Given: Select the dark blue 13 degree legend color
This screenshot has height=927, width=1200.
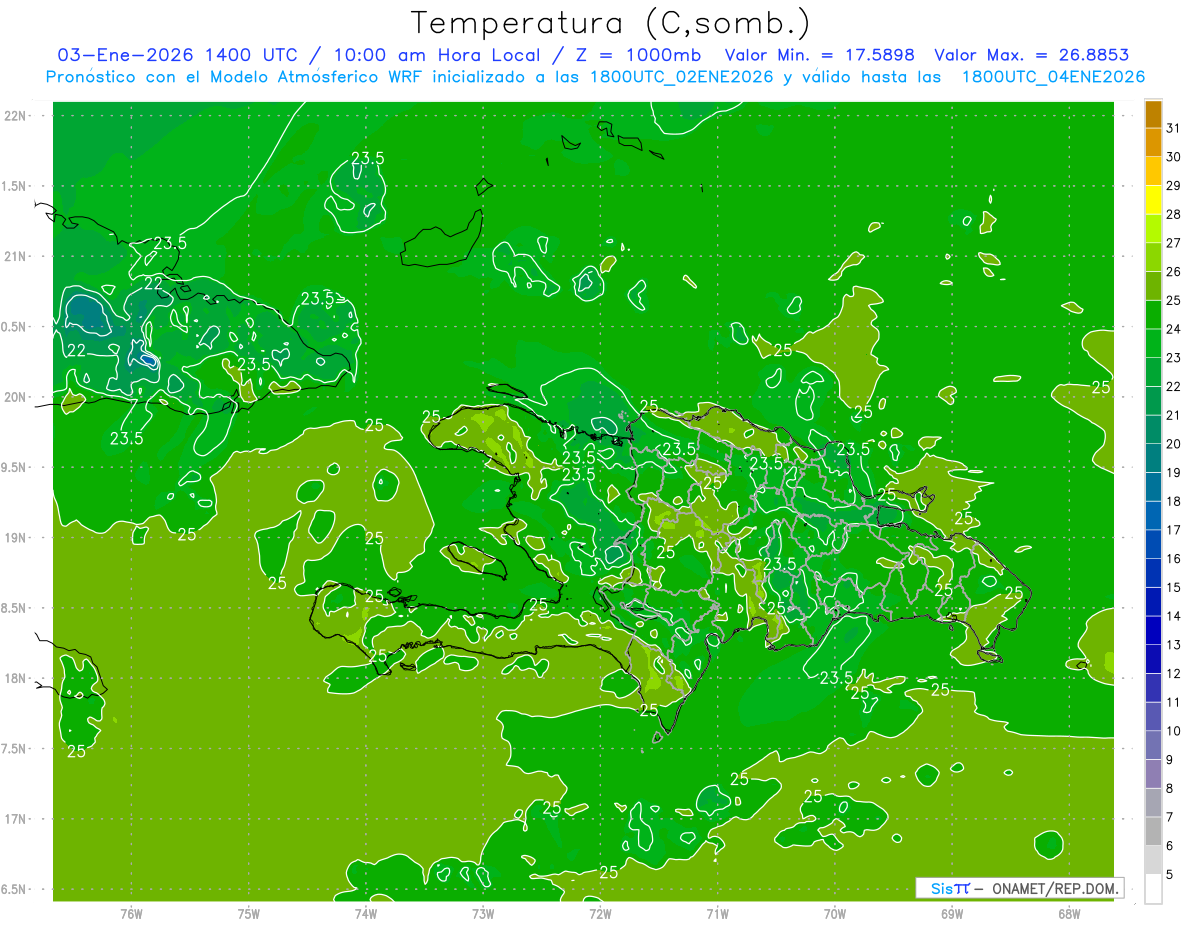Looking at the screenshot, I should (1153, 631).
